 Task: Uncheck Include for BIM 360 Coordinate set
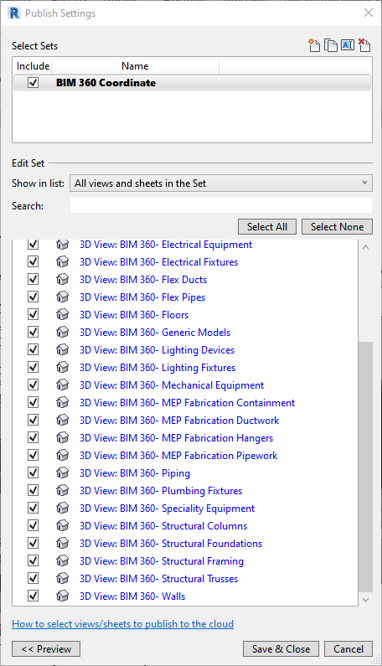click(33, 82)
